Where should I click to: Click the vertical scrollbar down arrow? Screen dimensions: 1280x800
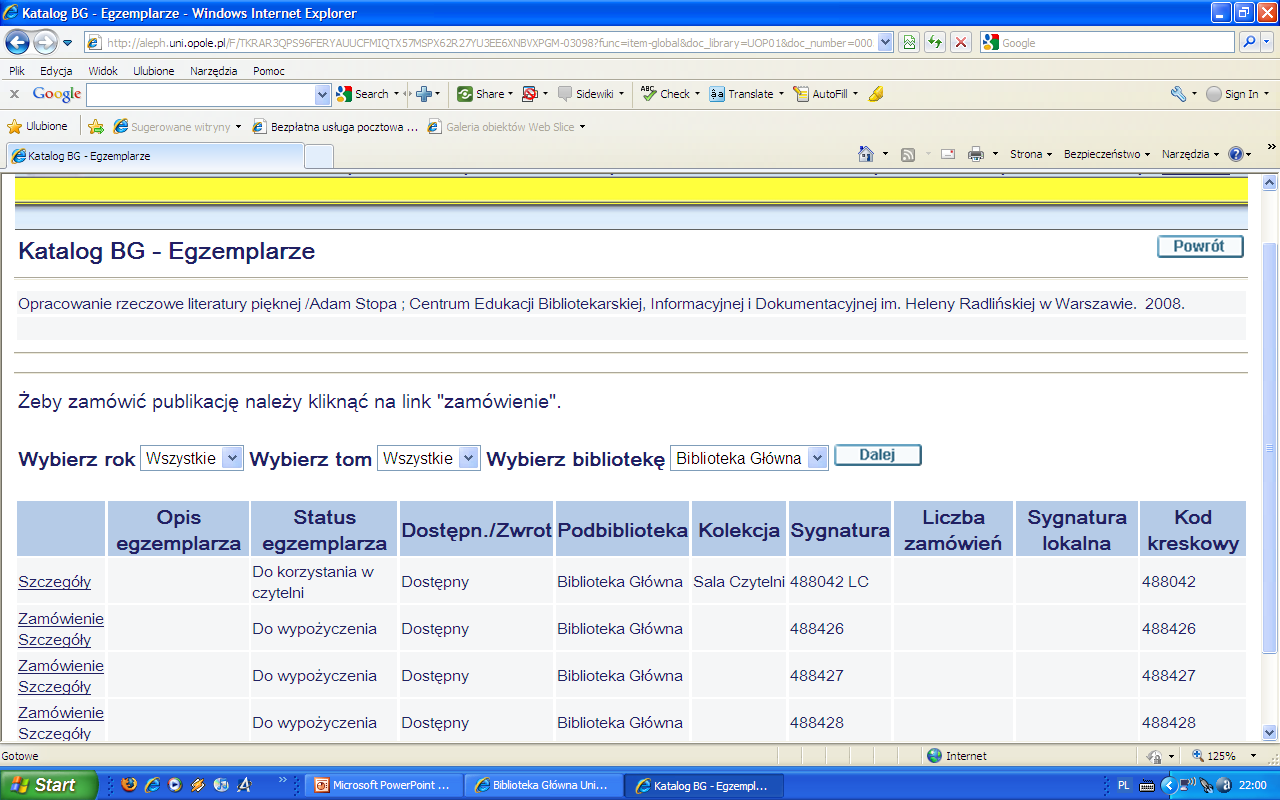coord(1270,732)
